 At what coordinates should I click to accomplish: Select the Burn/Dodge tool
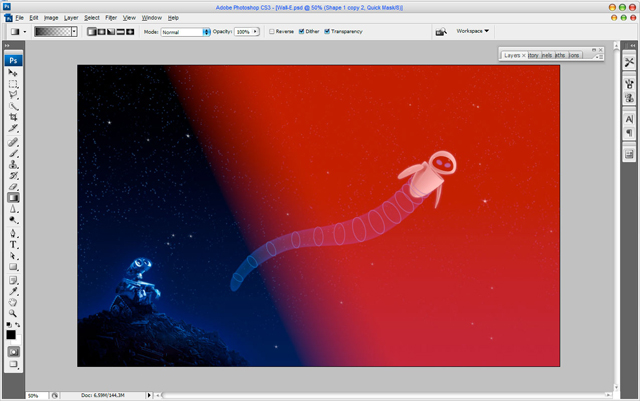pos(13,220)
